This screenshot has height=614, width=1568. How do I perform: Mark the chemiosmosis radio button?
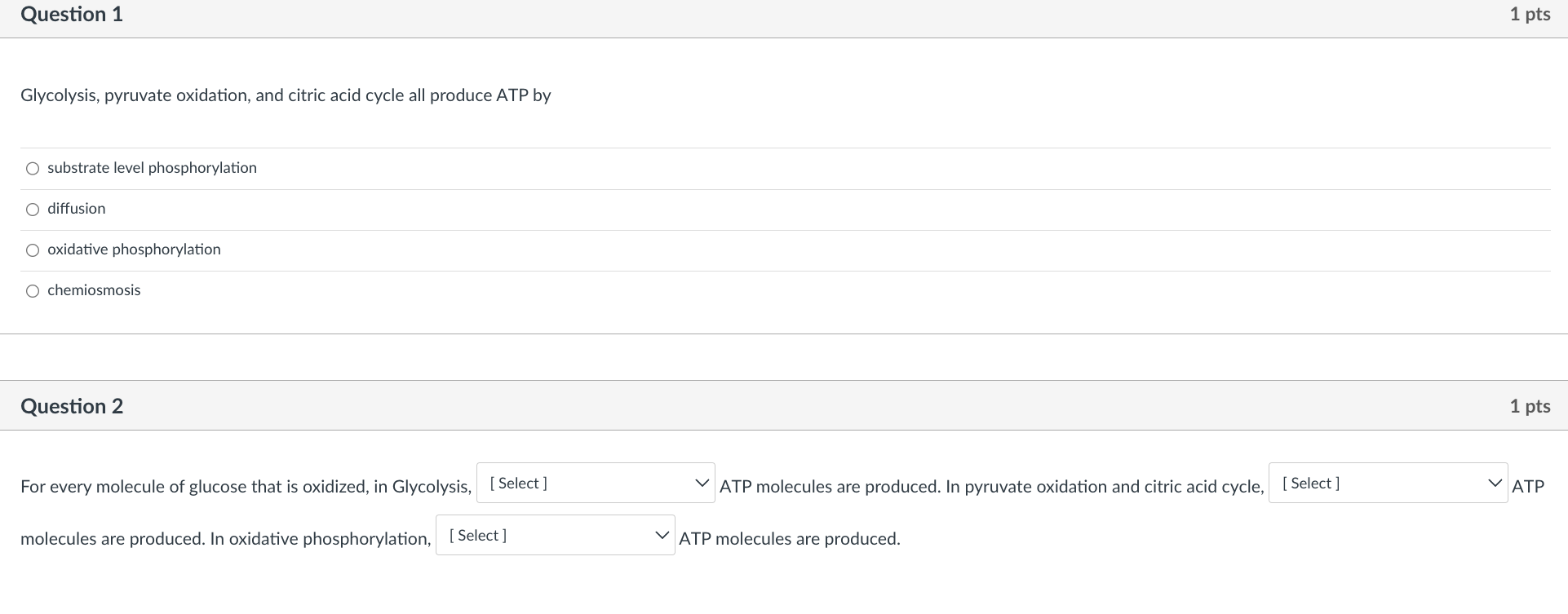(33, 291)
